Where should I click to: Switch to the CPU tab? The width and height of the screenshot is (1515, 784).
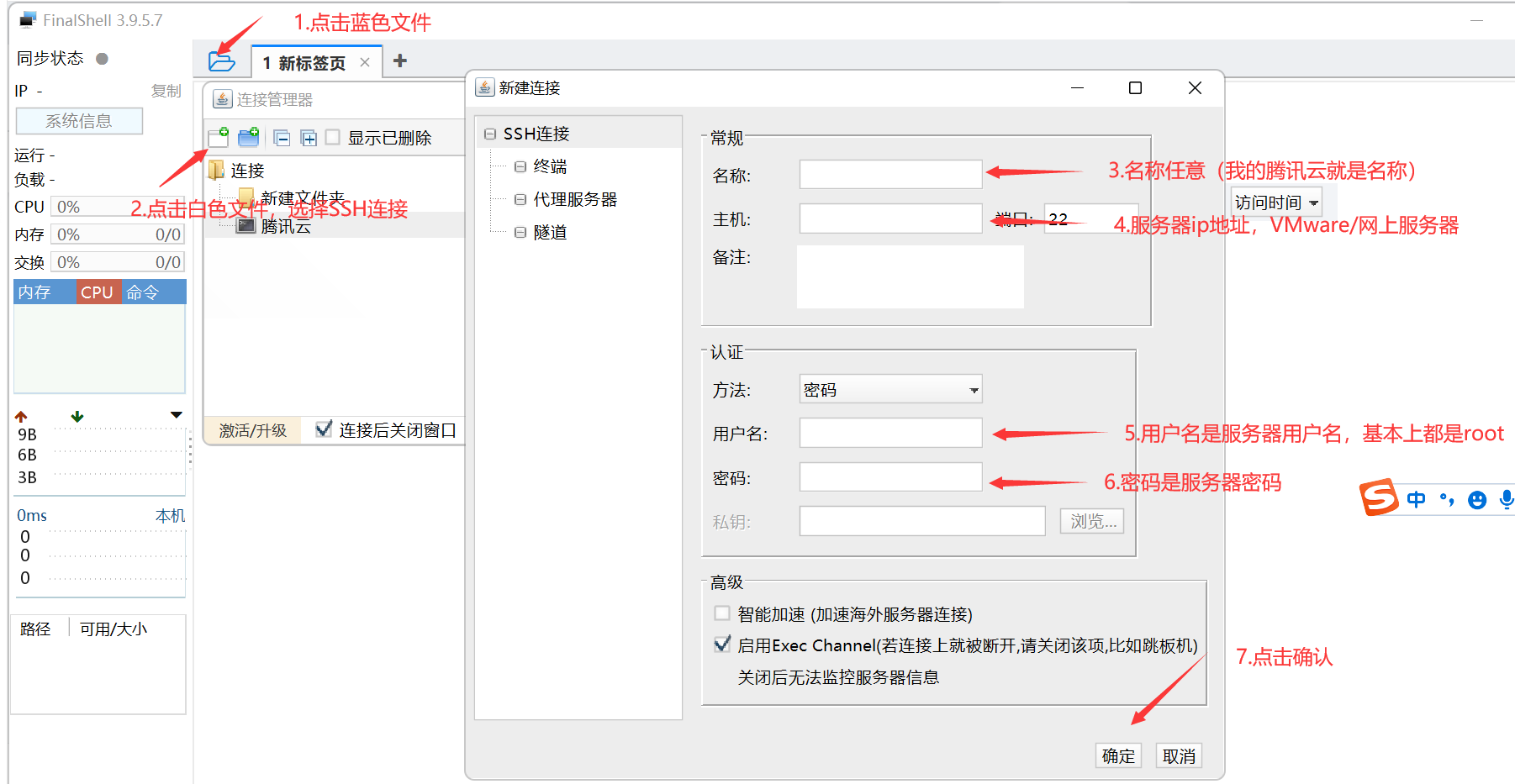click(97, 292)
